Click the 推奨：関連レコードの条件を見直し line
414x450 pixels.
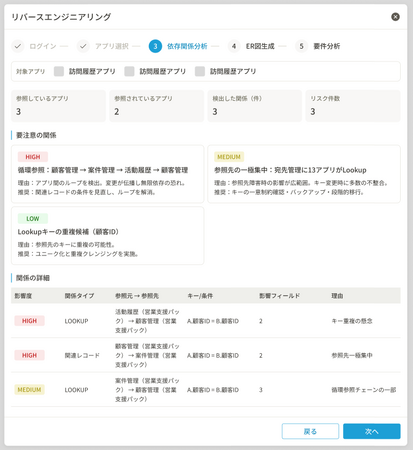(87, 192)
